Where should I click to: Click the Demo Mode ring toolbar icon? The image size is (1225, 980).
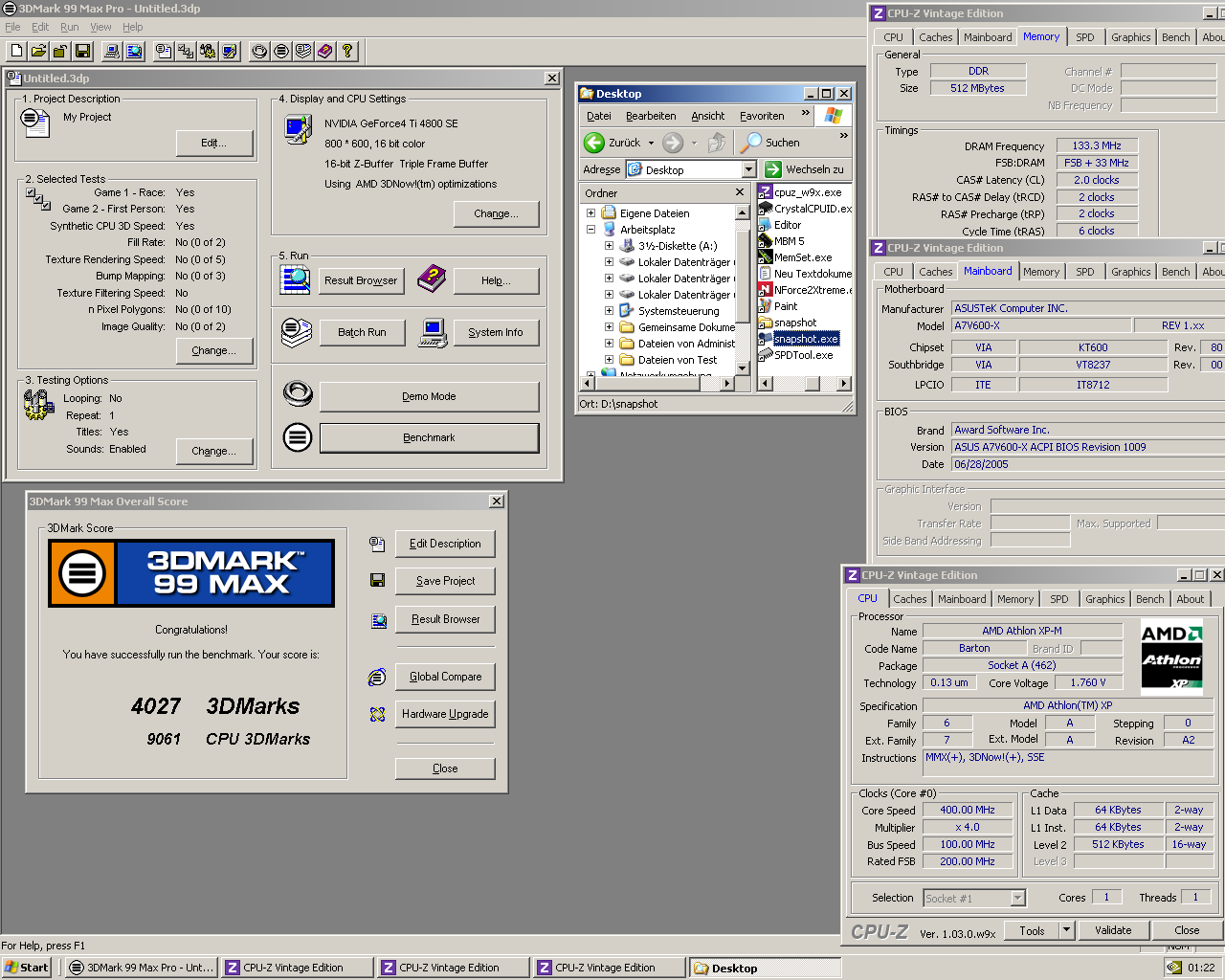(x=259, y=51)
